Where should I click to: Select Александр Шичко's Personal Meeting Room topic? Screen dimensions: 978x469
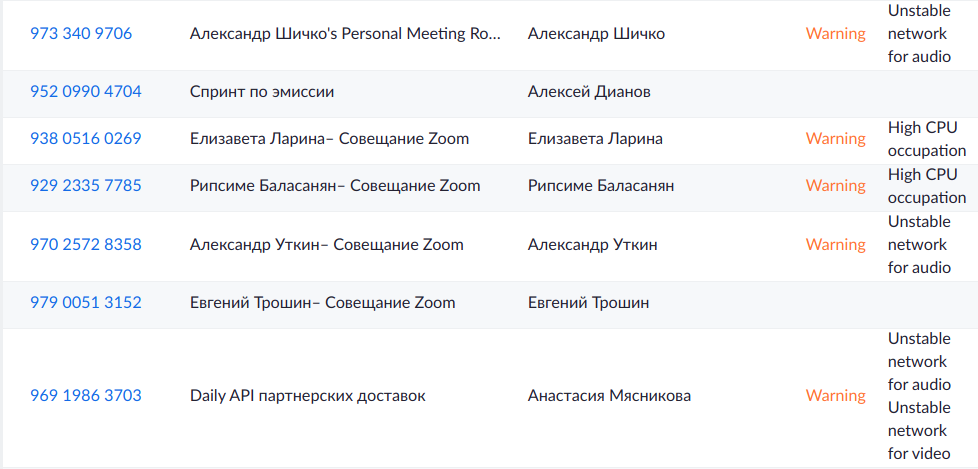(x=345, y=34)
